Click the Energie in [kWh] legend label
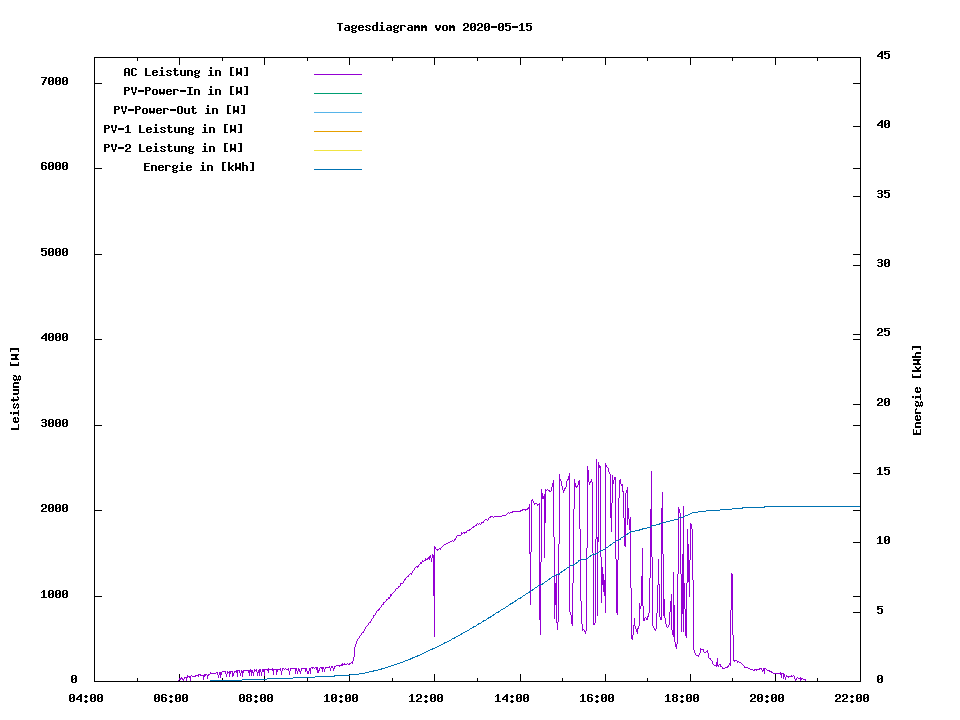The width and height of the screenshot is (960, 720). coord(199,167)
